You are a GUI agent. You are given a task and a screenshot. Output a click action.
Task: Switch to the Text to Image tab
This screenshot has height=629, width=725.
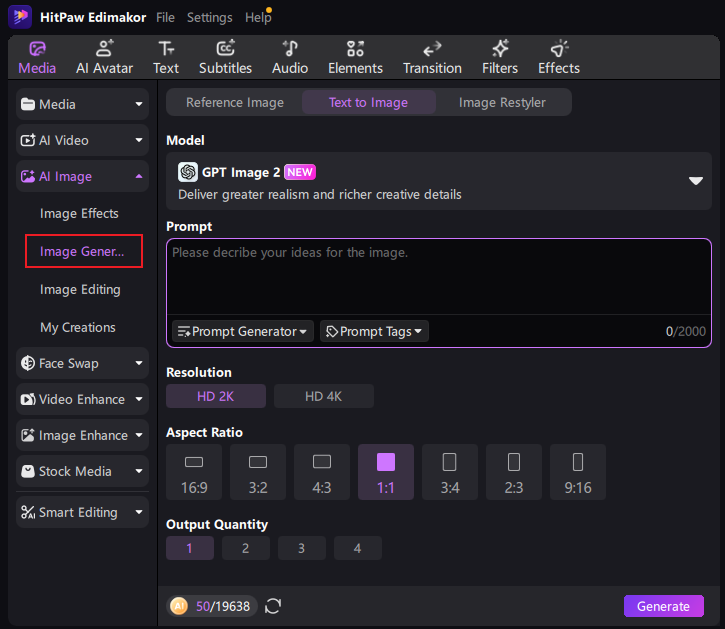[x=369, y=102]
